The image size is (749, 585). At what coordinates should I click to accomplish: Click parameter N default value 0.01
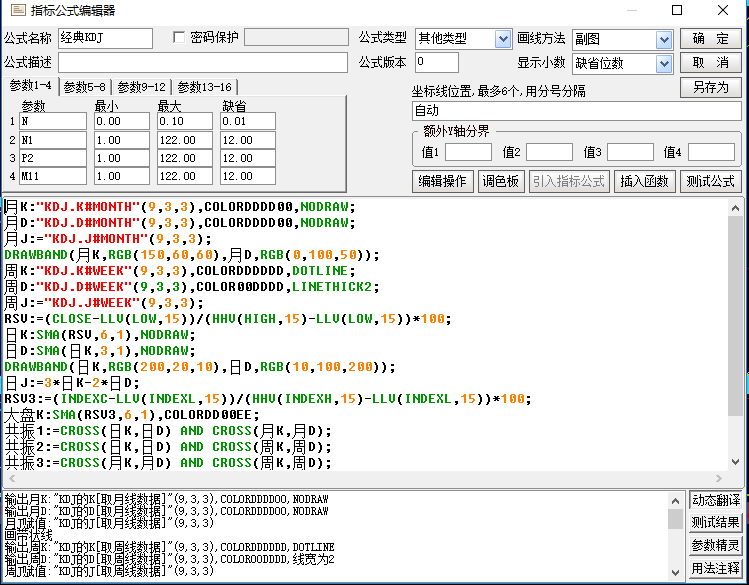248,121
